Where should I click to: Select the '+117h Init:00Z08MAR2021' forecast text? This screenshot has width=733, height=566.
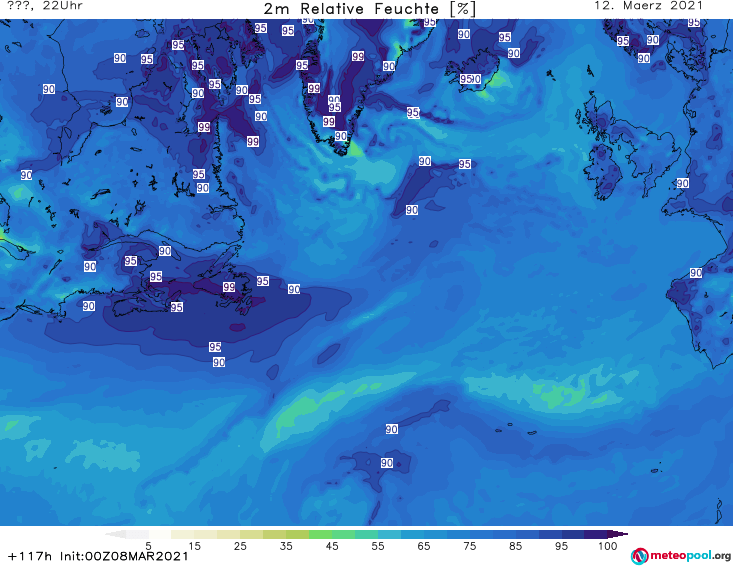coord(98,556)
